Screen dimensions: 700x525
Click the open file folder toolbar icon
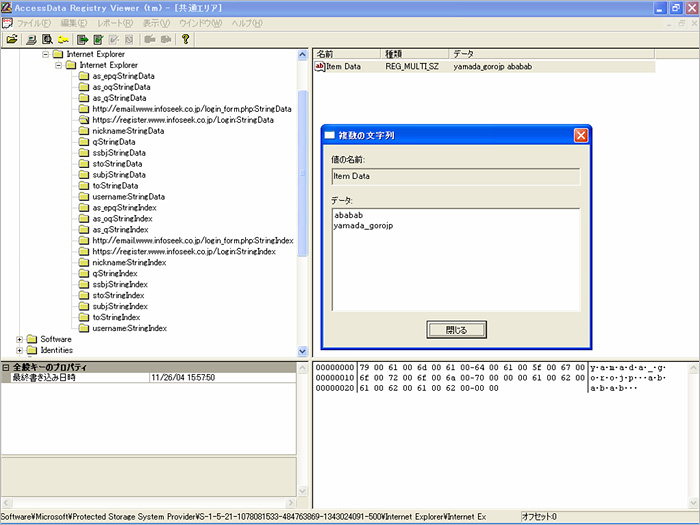tap(12, 40)
